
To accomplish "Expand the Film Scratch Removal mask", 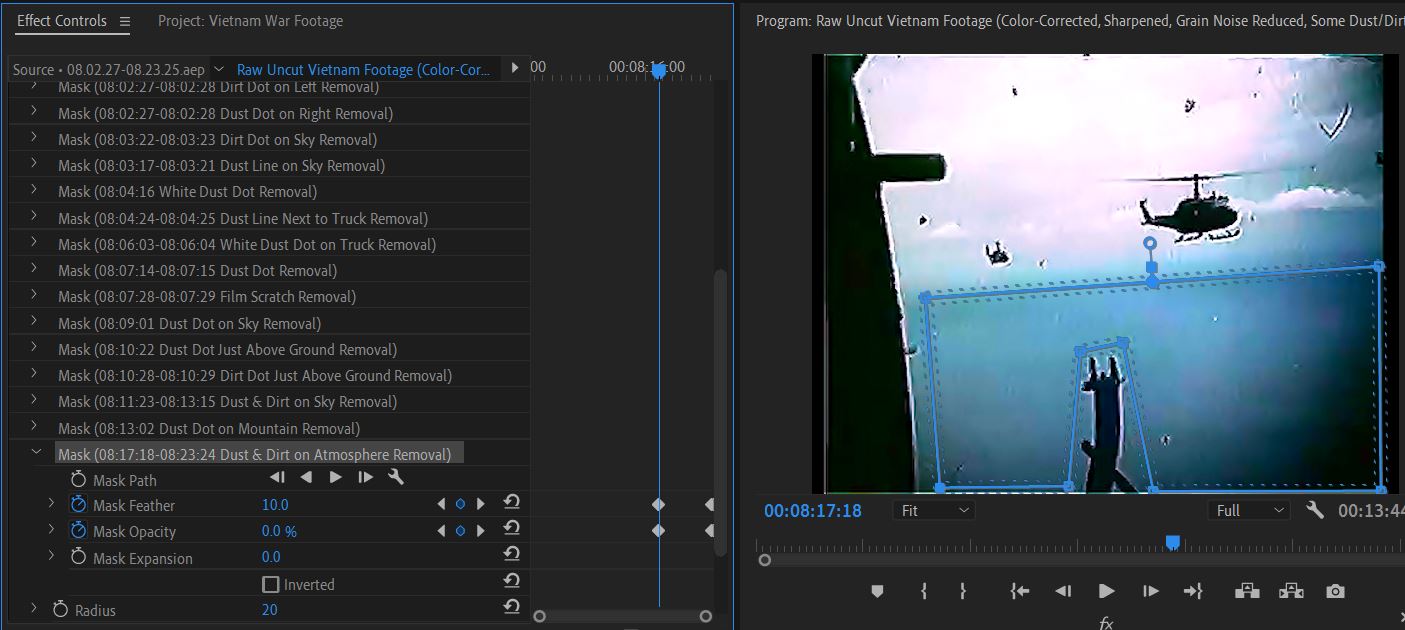I will pyautogui.click(x=33, y=295).
